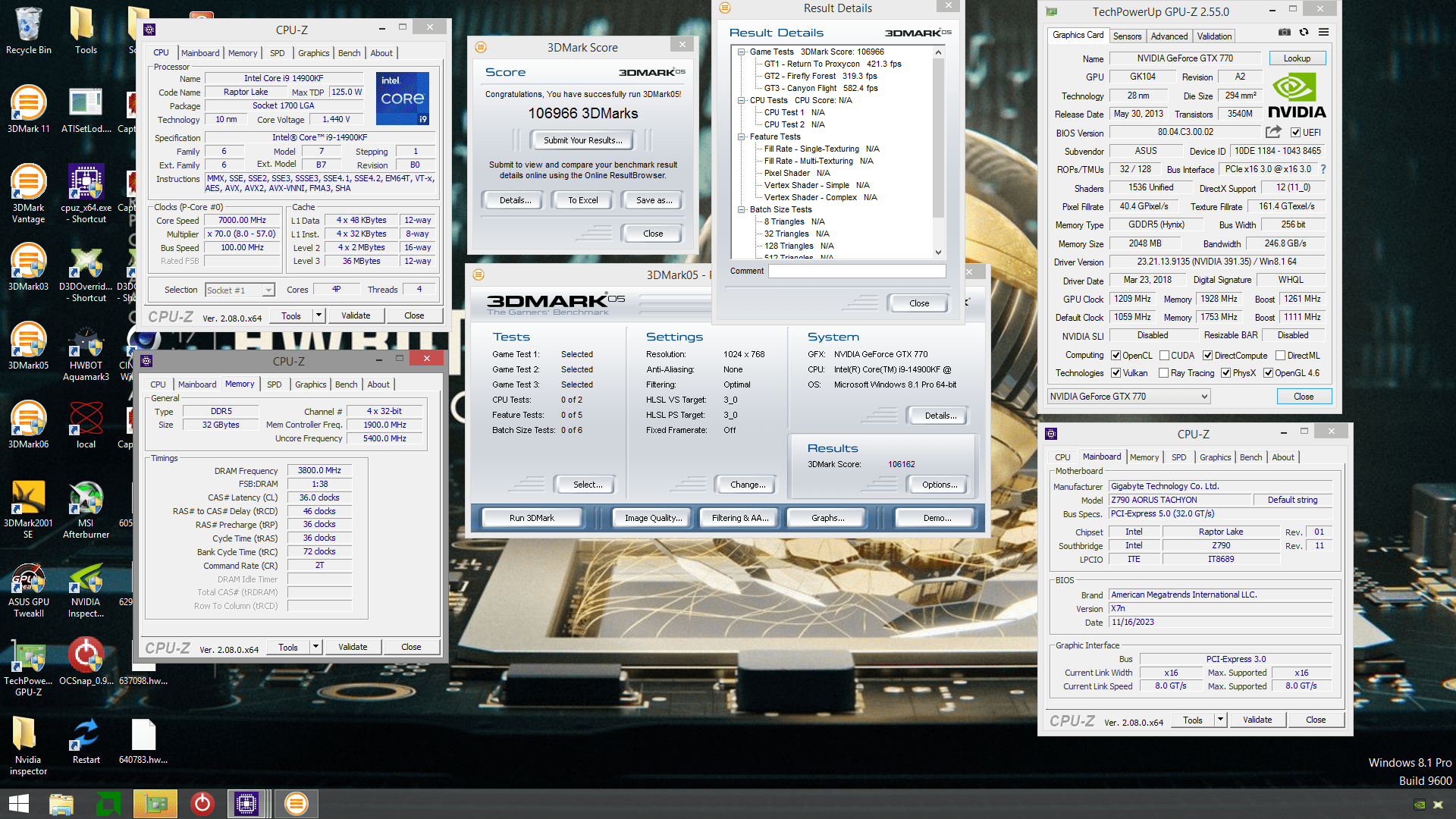The image size is (1456, 819).
Task: Click the Submit Your Results button
Action: (x=582, y=140)
